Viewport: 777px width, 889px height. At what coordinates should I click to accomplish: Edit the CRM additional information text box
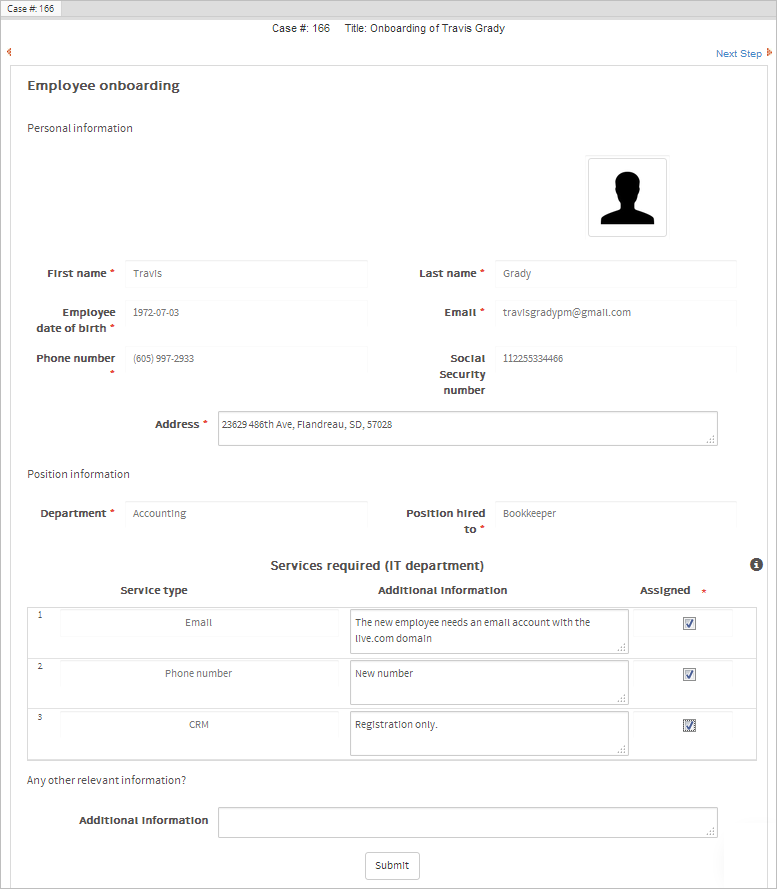pos(489,733)
